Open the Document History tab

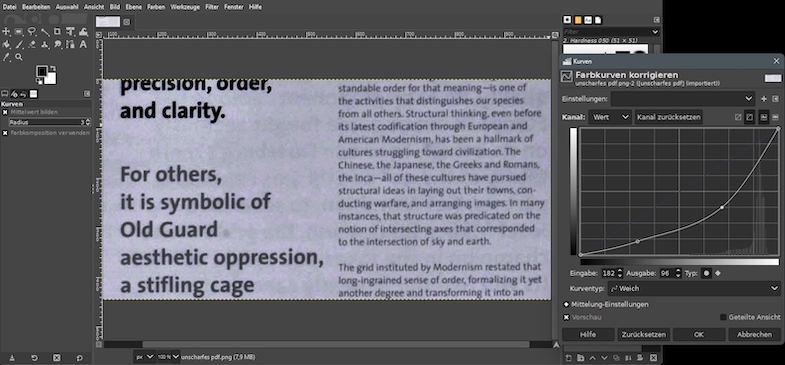pos(598,20)
